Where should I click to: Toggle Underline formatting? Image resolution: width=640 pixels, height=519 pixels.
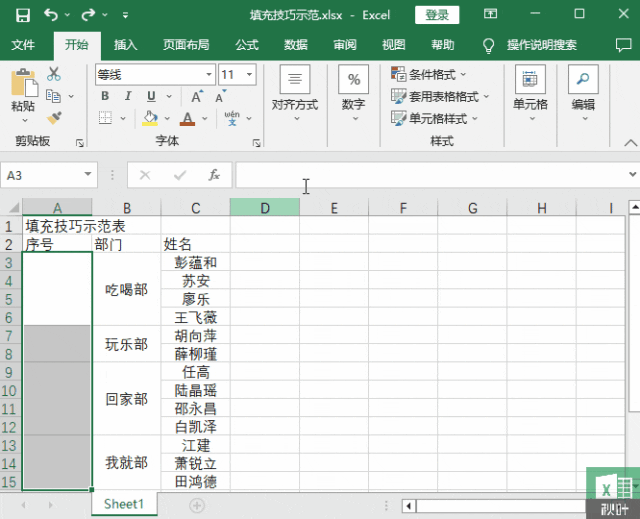(x=151, y=96)
